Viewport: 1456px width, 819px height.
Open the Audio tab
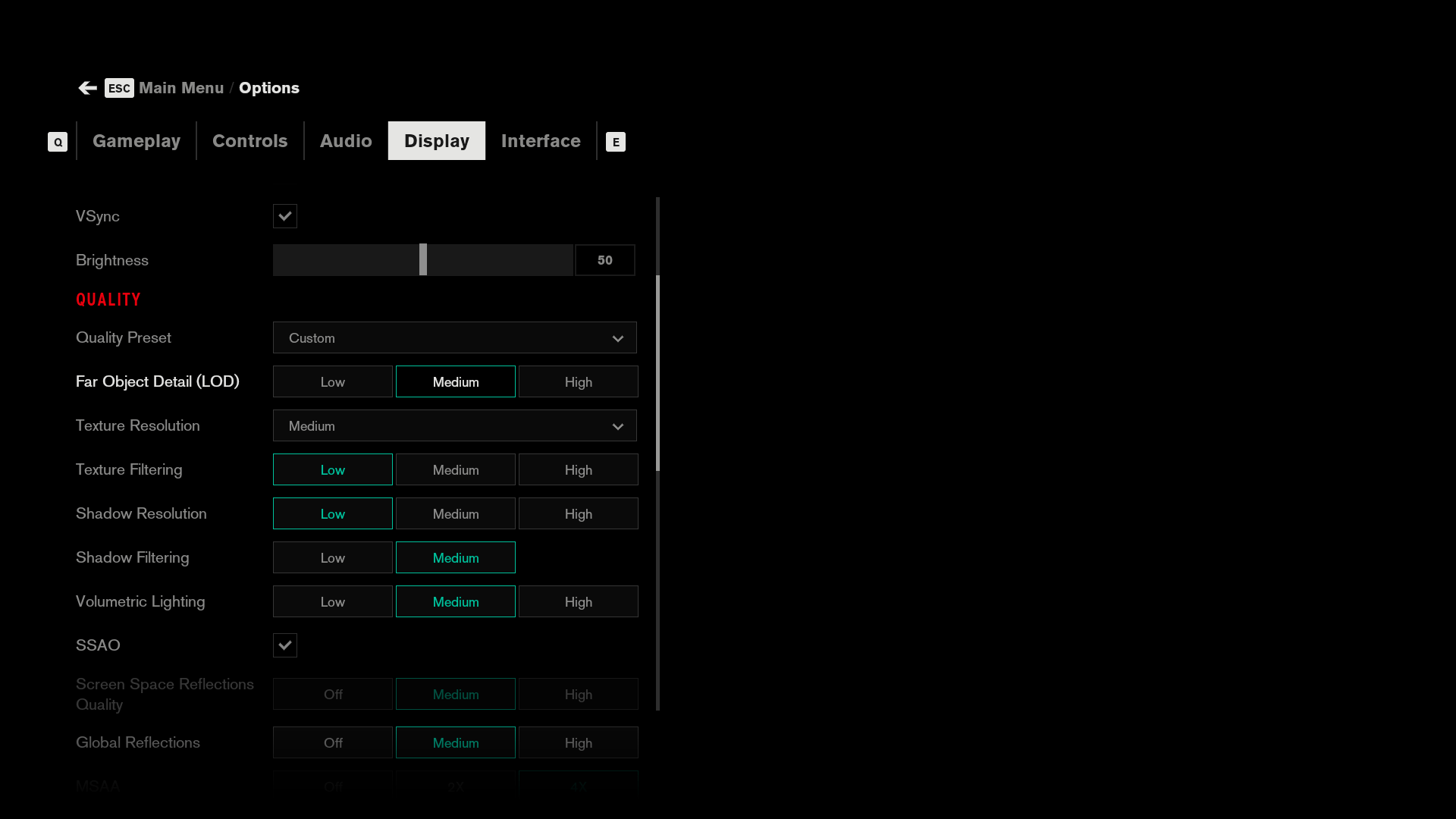click(346, 141)
